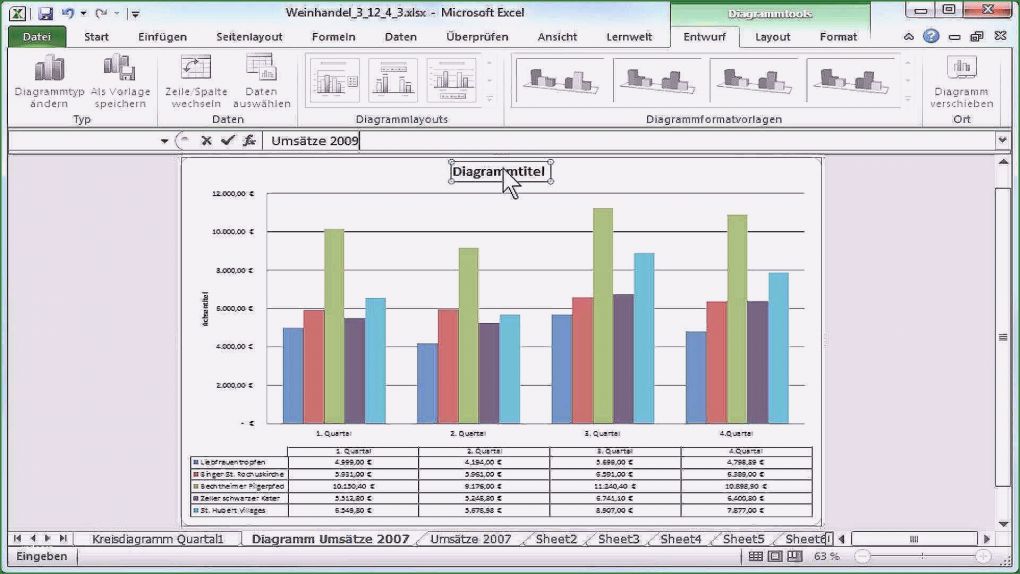Viewport: 1020px width, 574px height.
Task: Open the Excel help question mark
Action: pos(931,37)
